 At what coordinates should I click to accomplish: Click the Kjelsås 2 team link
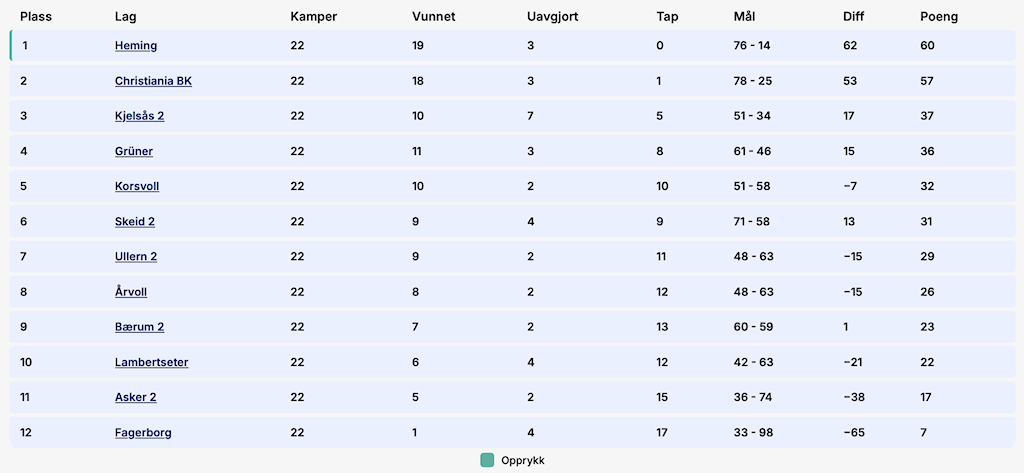click(x=139, y=116)
